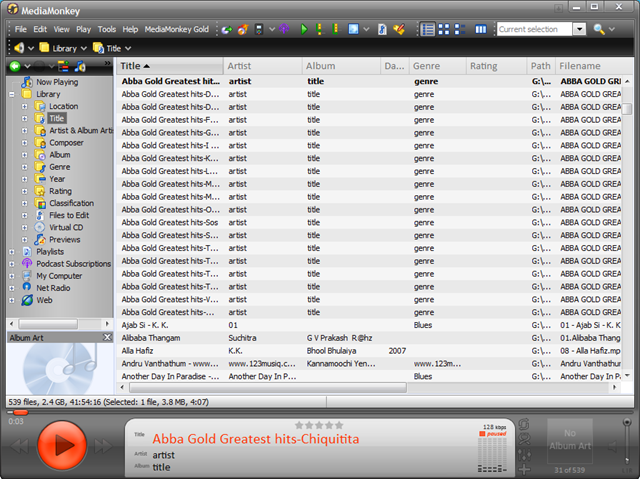Open the Current selection combo box dropdown
This screenshot has width=640, height=479.
point(579,29)
